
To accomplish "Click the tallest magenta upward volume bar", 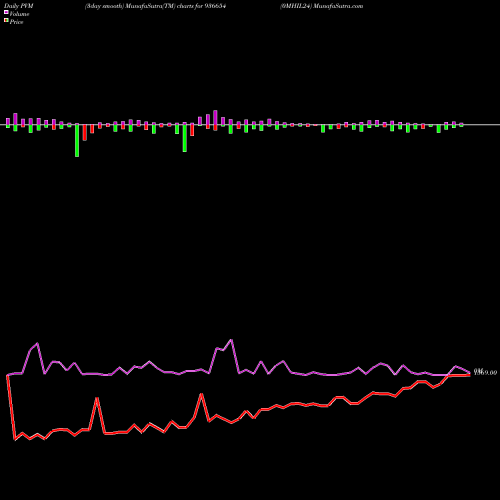I will 215,117.
